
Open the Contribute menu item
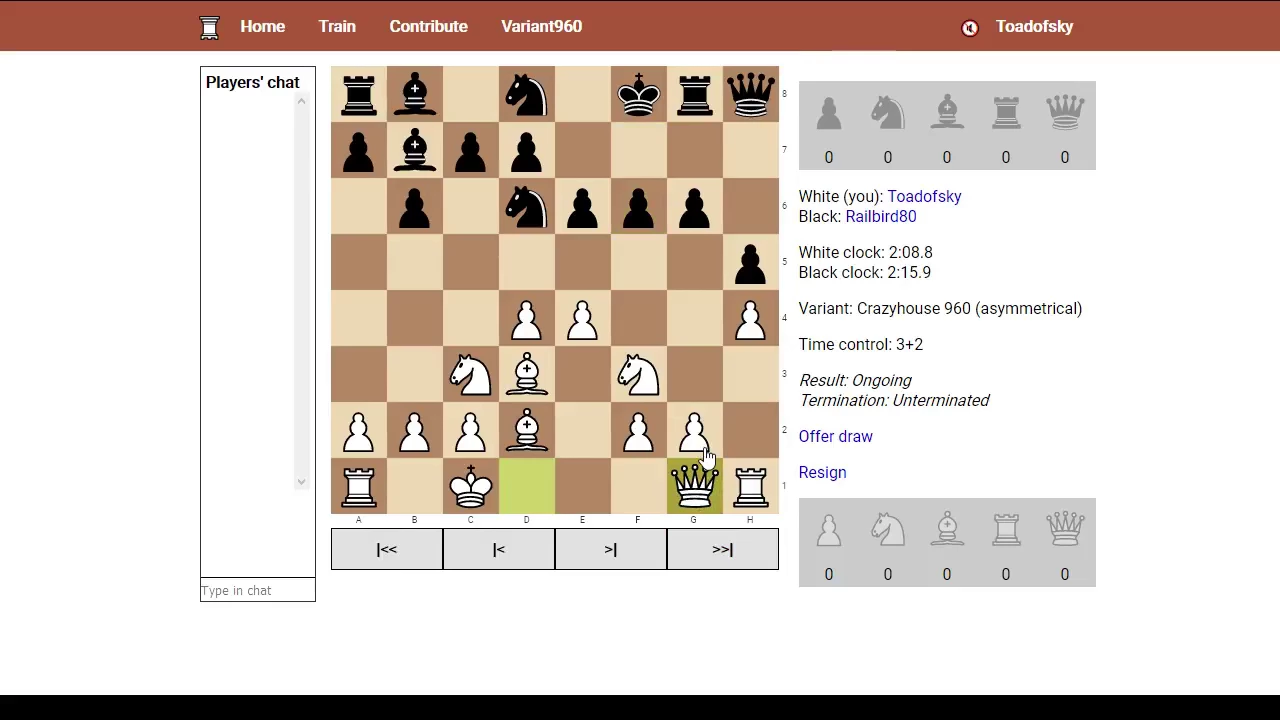[428, 27]
